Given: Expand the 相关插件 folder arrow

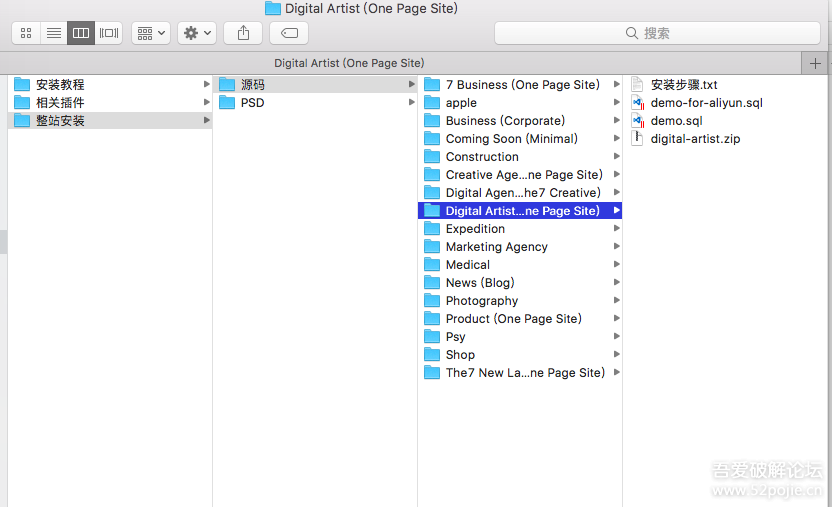Looking at the screenshot, I should tap(206, 103).
